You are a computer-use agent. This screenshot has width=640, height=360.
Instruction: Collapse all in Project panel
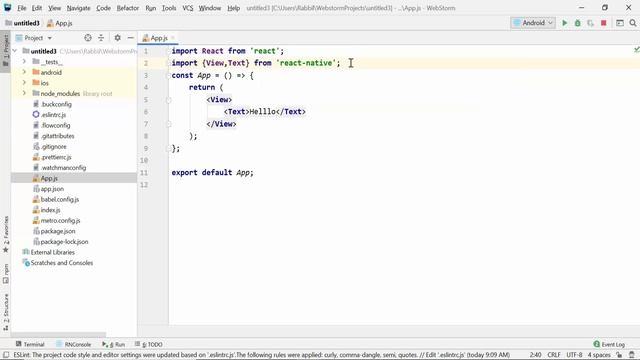101,38
